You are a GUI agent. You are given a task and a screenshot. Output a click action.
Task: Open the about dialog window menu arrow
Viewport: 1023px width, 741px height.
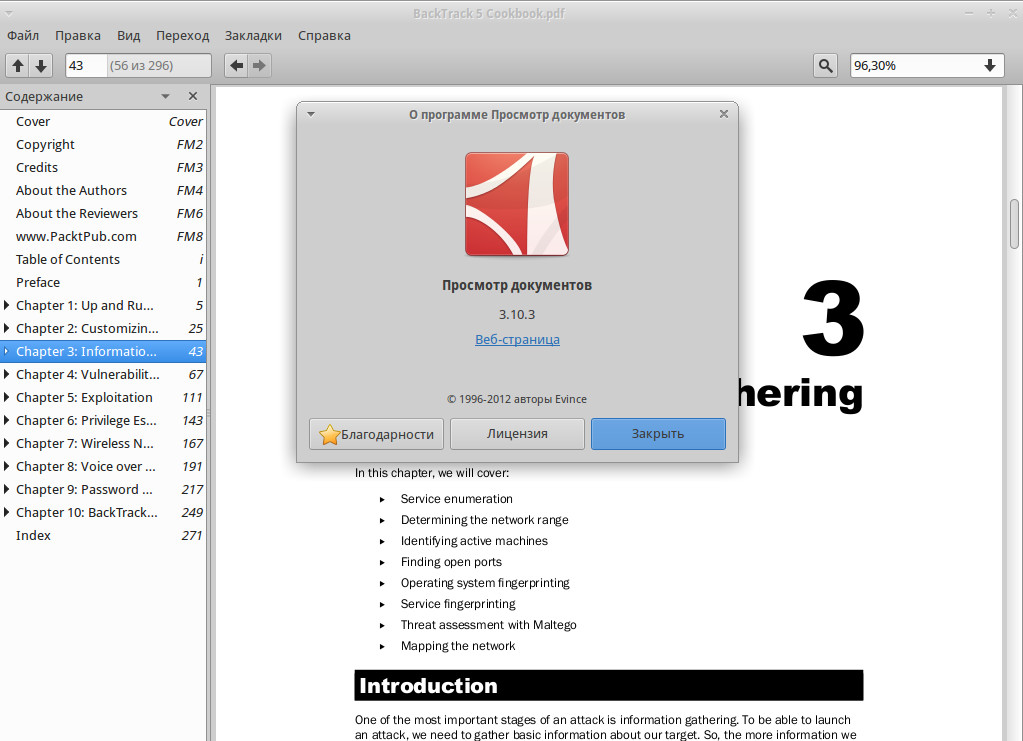click(x=311, y=114)
